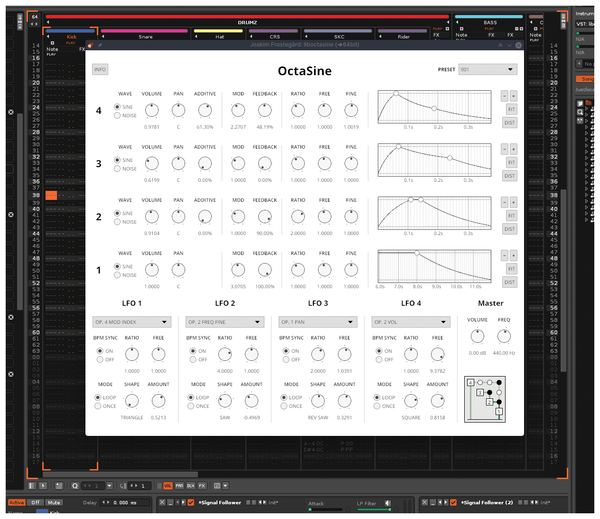This screenshot has width=600, height=519.
Task: Open the quantize value dropdown arrow
Action: coord(109,486)
